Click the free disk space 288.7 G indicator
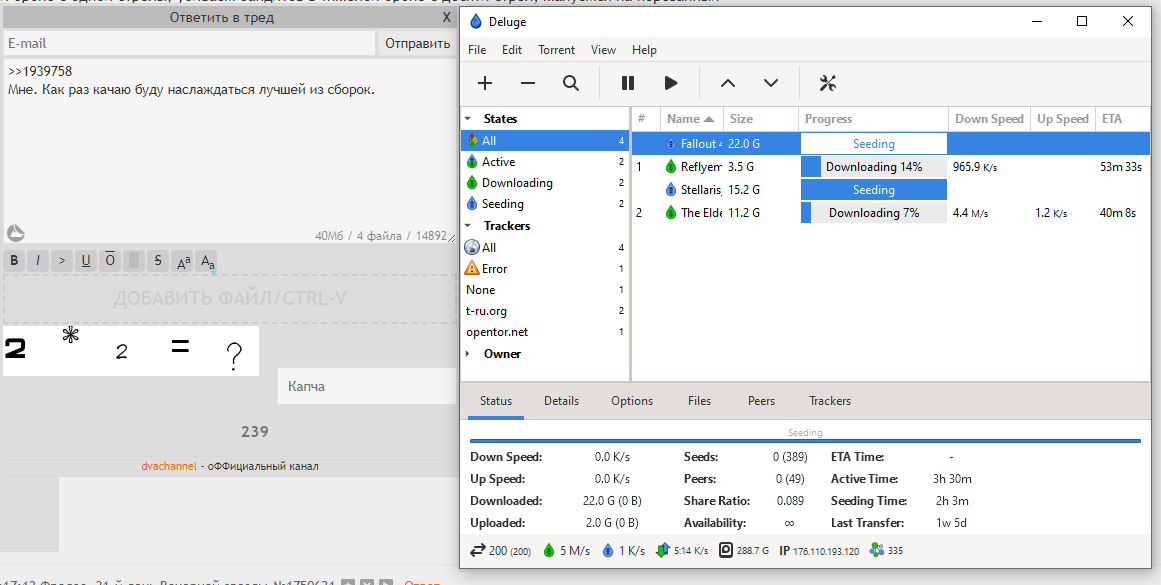This screenshot has height=585, width=1161. click(744, 551)
